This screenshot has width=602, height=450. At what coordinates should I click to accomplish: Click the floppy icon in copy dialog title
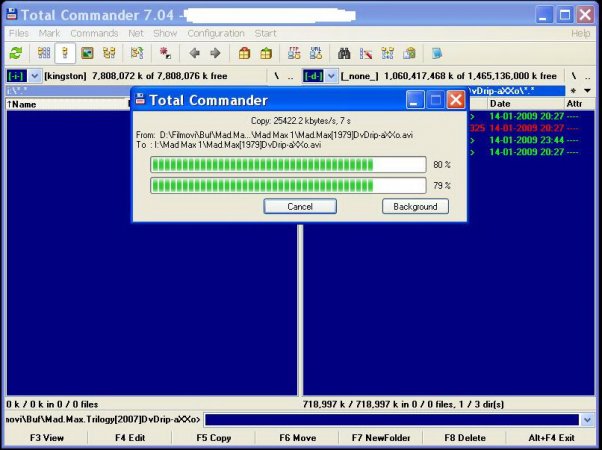pyautogui.click(x=141, y=99)
